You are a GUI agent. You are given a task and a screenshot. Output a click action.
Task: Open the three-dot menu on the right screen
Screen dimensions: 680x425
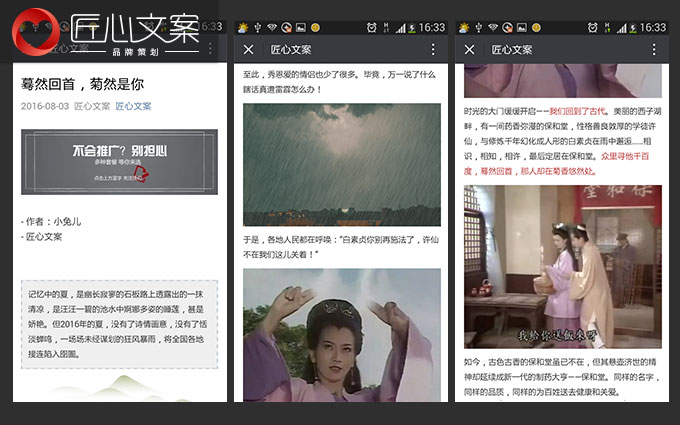(653, 49)
